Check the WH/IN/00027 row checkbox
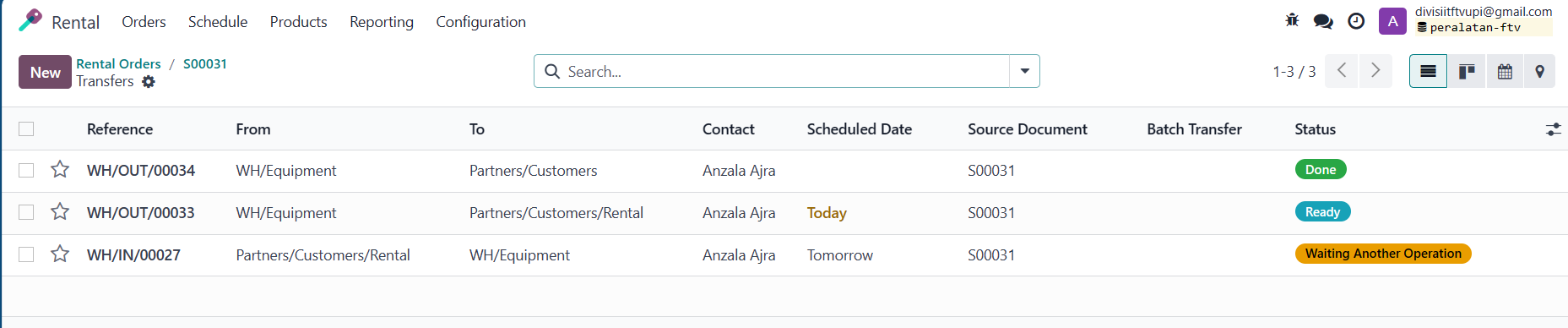Screen dimensions: 1568x328 26,254
